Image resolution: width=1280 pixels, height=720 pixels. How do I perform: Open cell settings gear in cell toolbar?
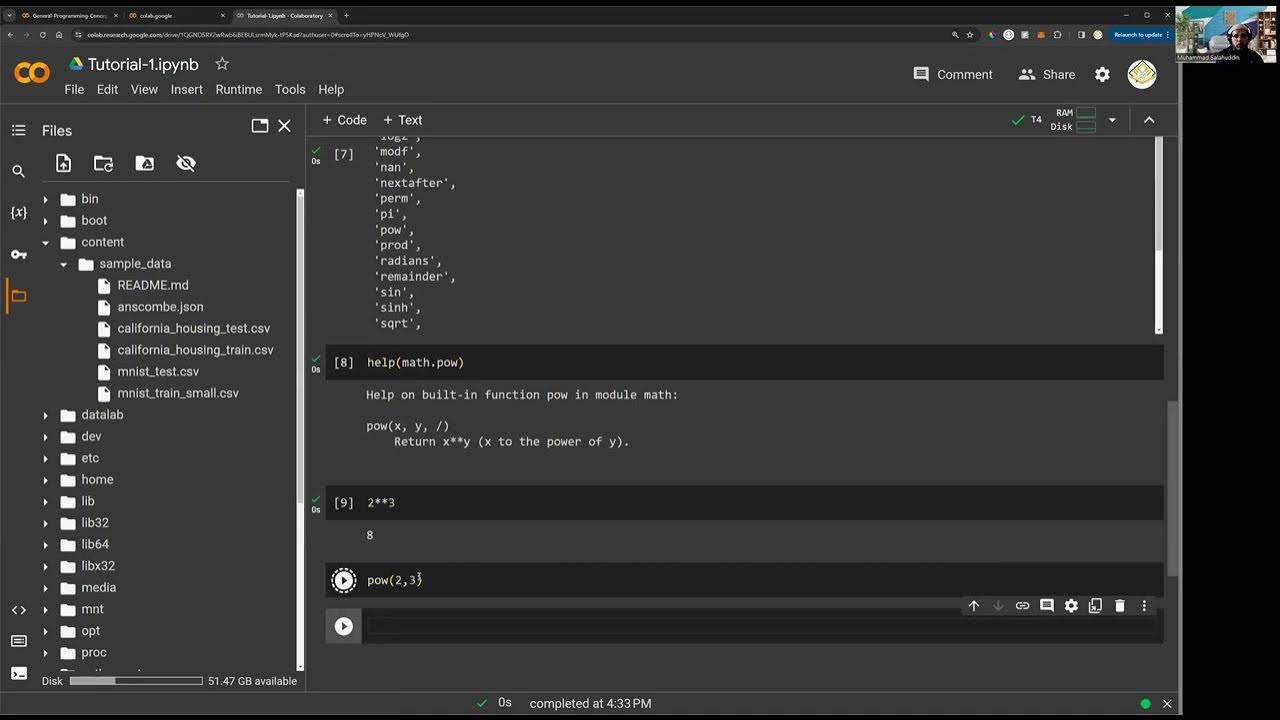coord(1071,606)
